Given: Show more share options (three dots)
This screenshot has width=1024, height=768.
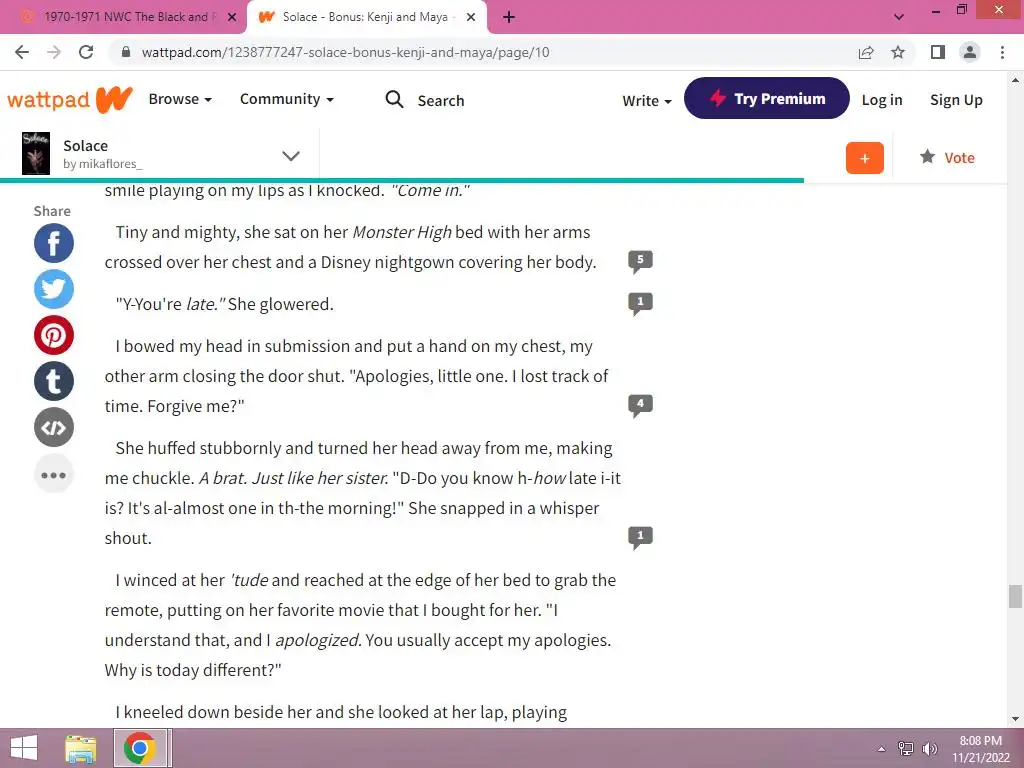Looking at the screenshot, I should click(x=54, y=474).
